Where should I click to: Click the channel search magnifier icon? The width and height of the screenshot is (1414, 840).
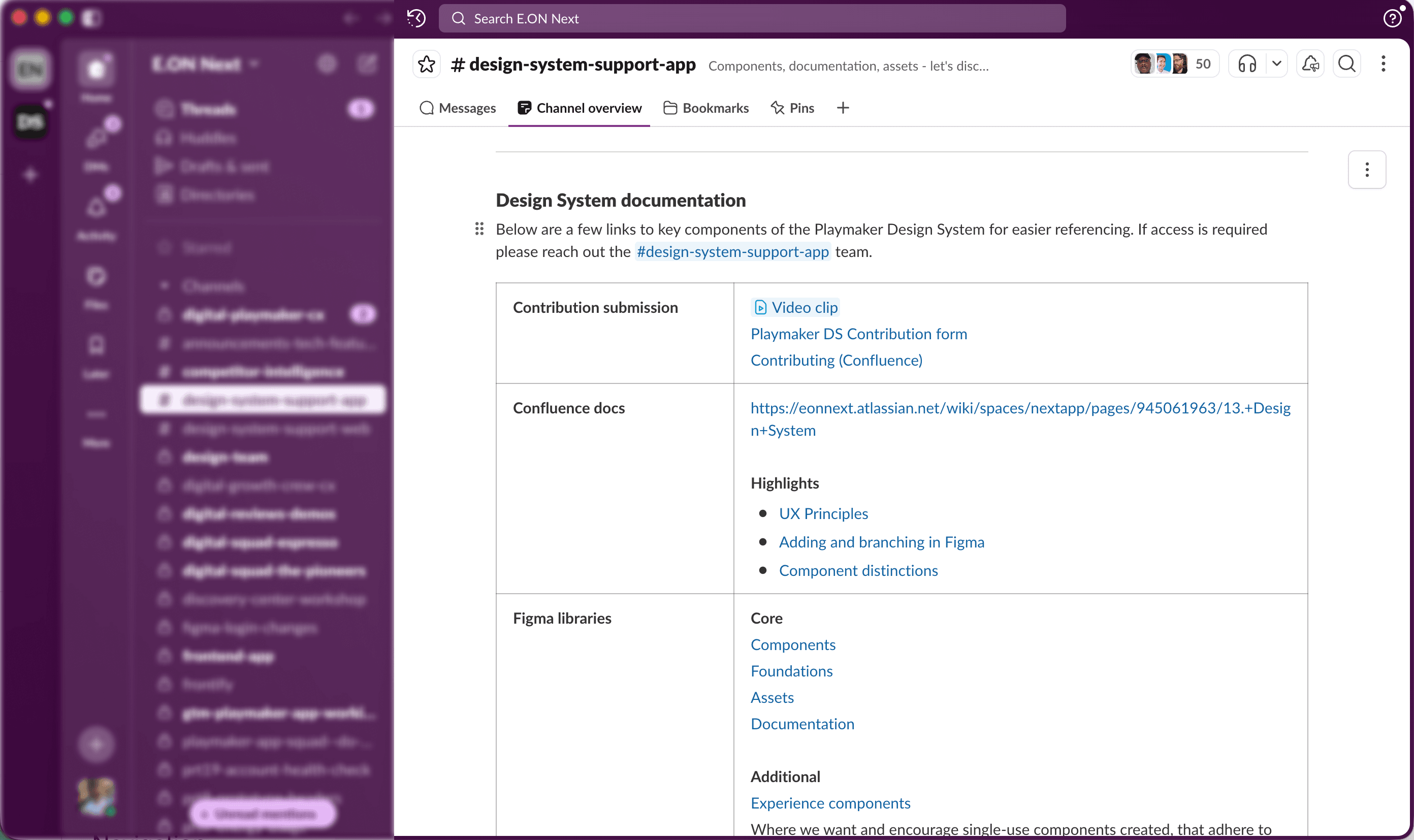point(1346,64)
